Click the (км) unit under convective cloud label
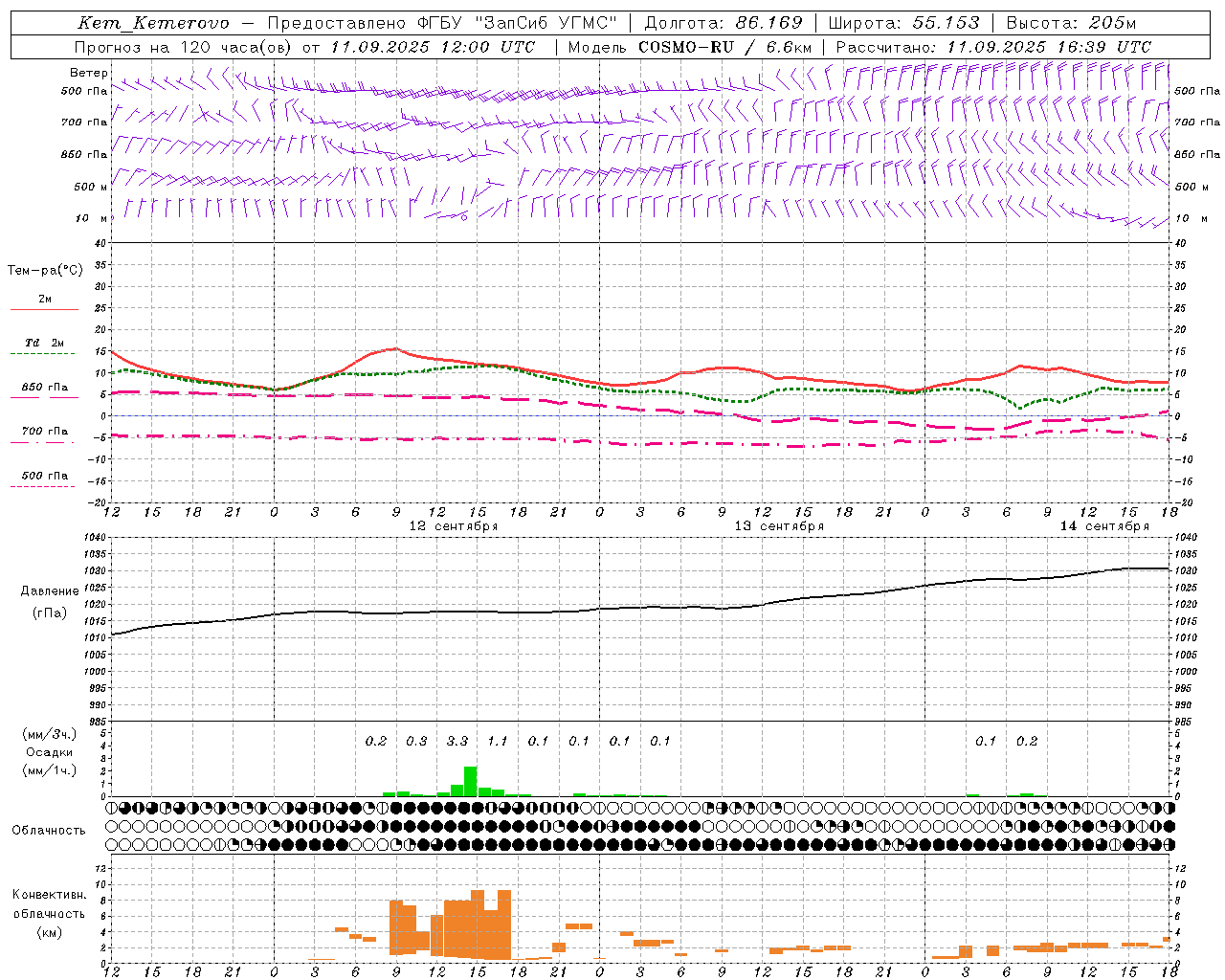 [49, 932]
